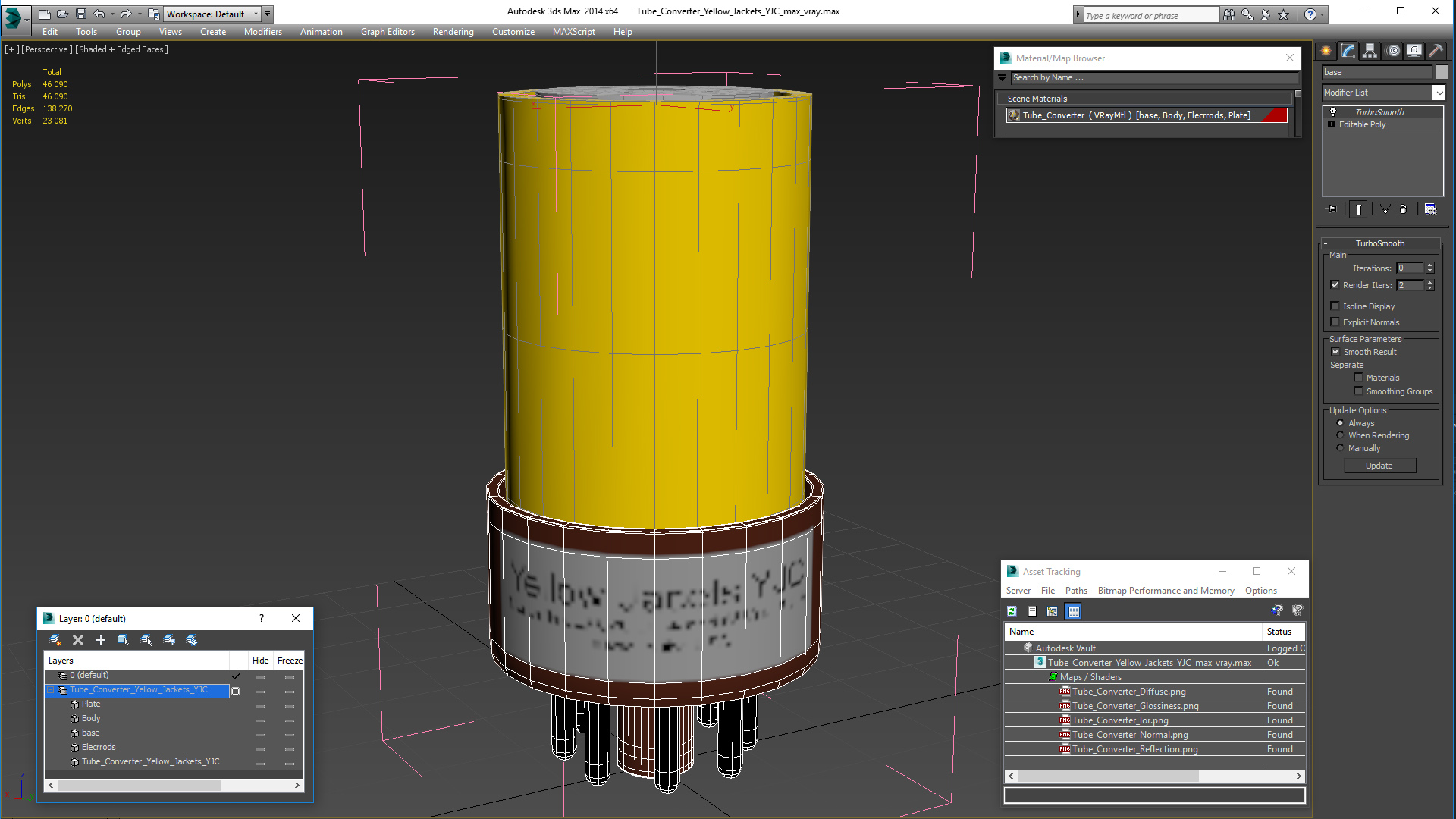The image size is (1456, 819).
Task: Freeze/unfreeze all layers snowflake icon
Action: tap(193, 640)
